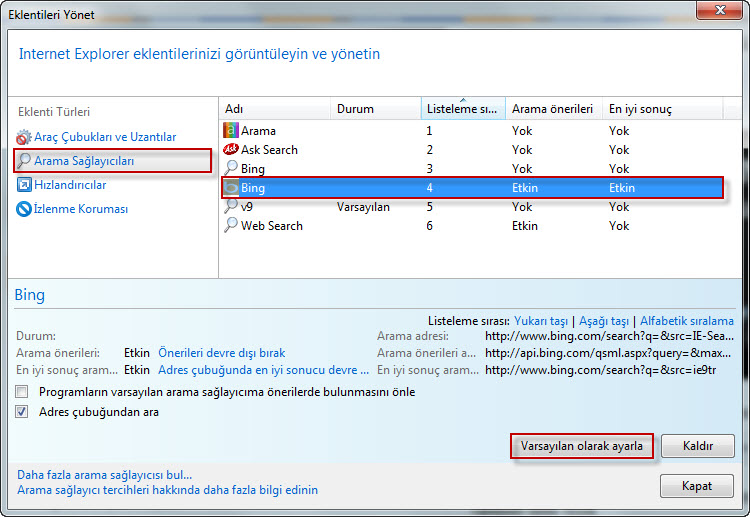
Task: Sort by the Durum column header
Action: click(375, 109)
